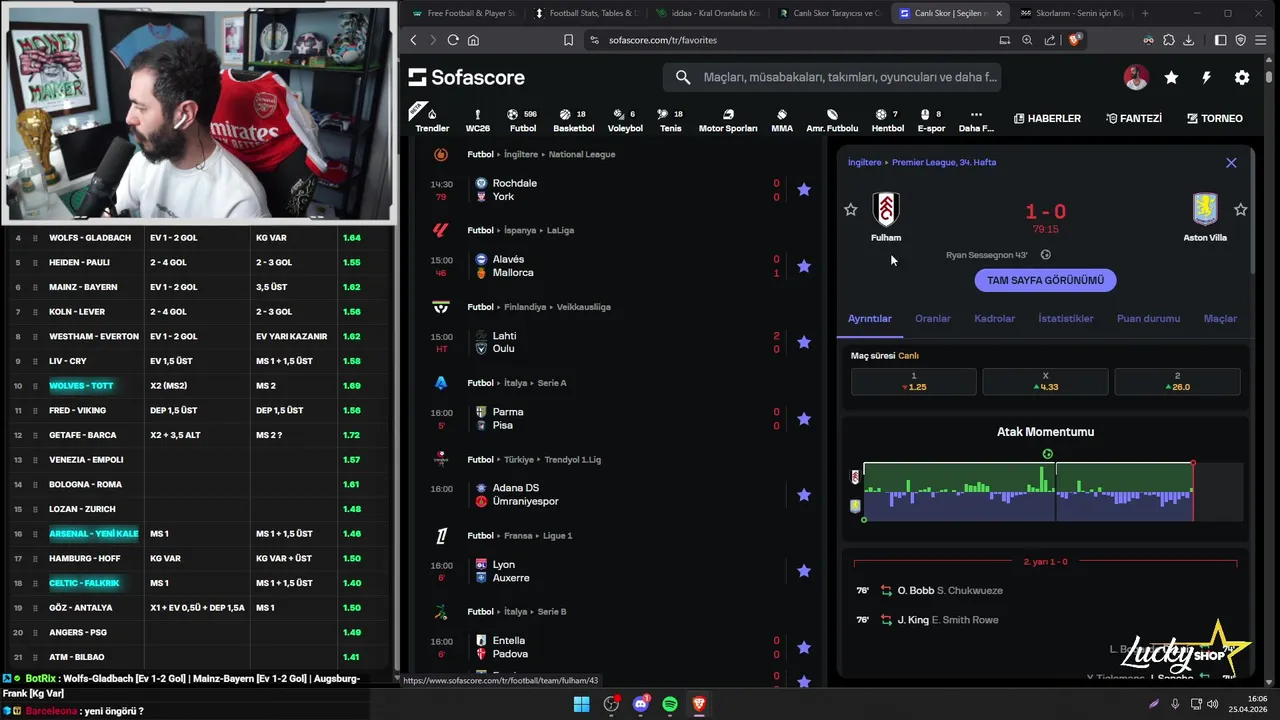Screen dimensions: 1280x720
Task: Click the goal marker above the momentum graph
Action: click(x=1047, y=454)
